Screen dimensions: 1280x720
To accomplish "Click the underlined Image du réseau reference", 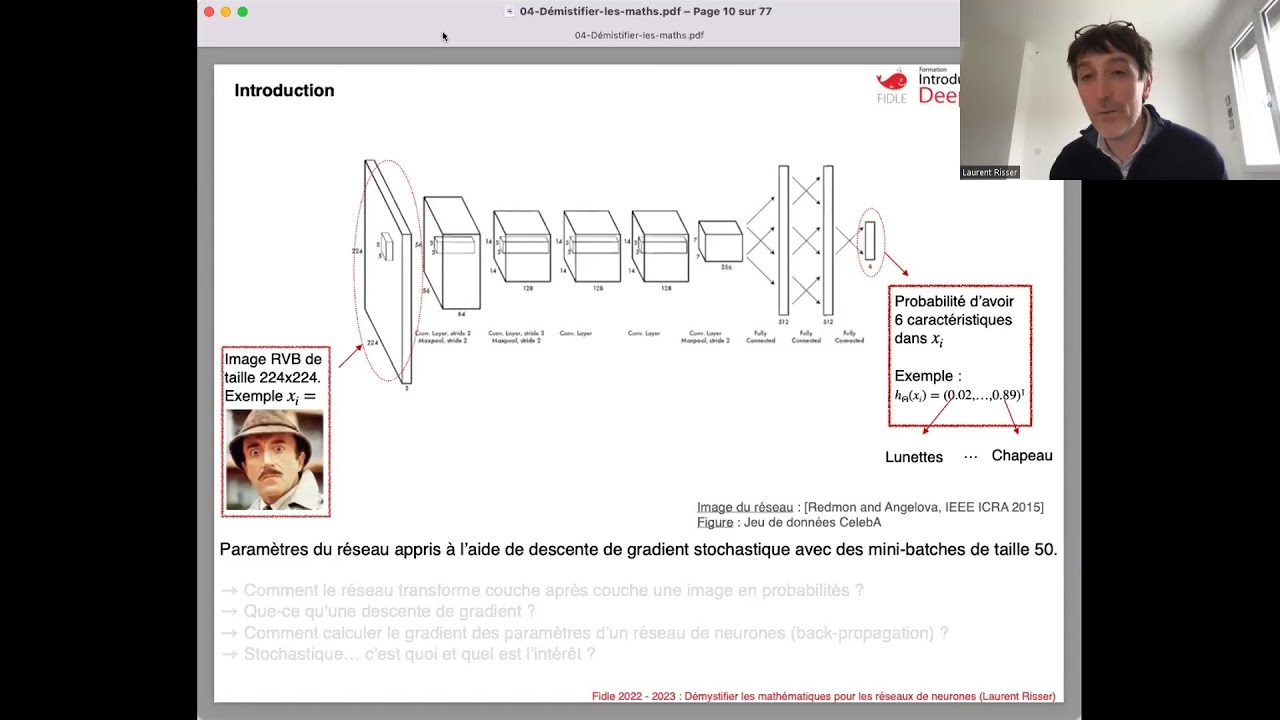I will click(745, 507).
